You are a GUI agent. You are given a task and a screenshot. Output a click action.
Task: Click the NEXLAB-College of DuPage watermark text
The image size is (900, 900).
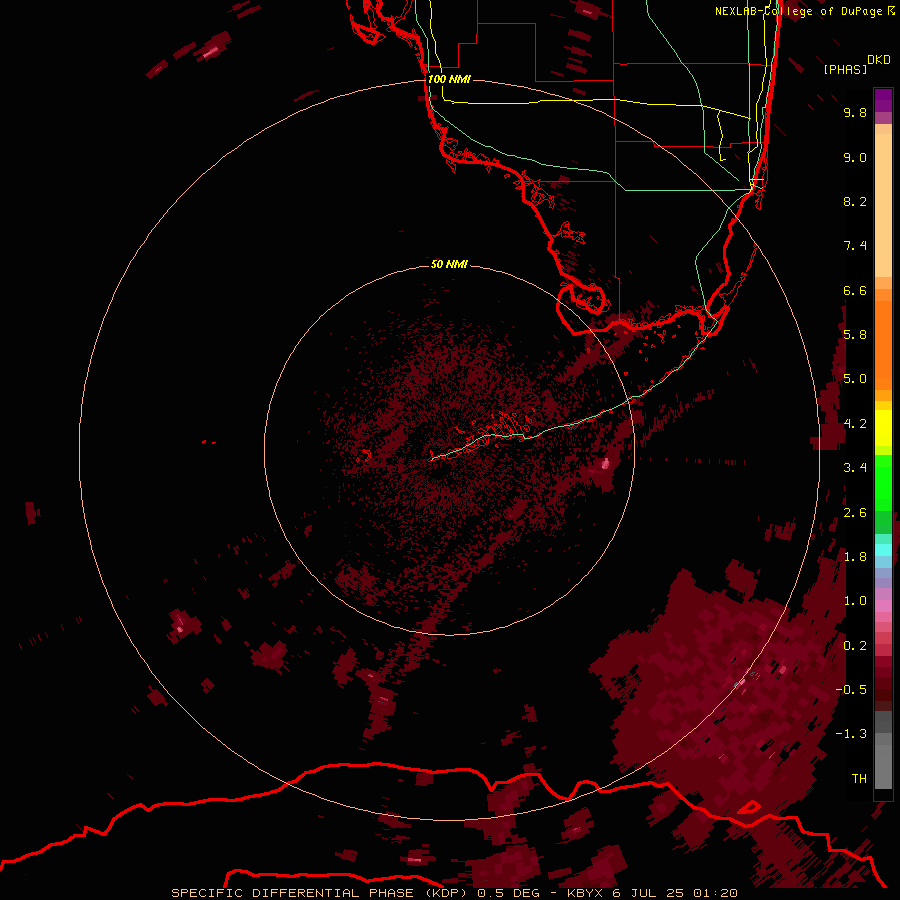tap(804, 11)
